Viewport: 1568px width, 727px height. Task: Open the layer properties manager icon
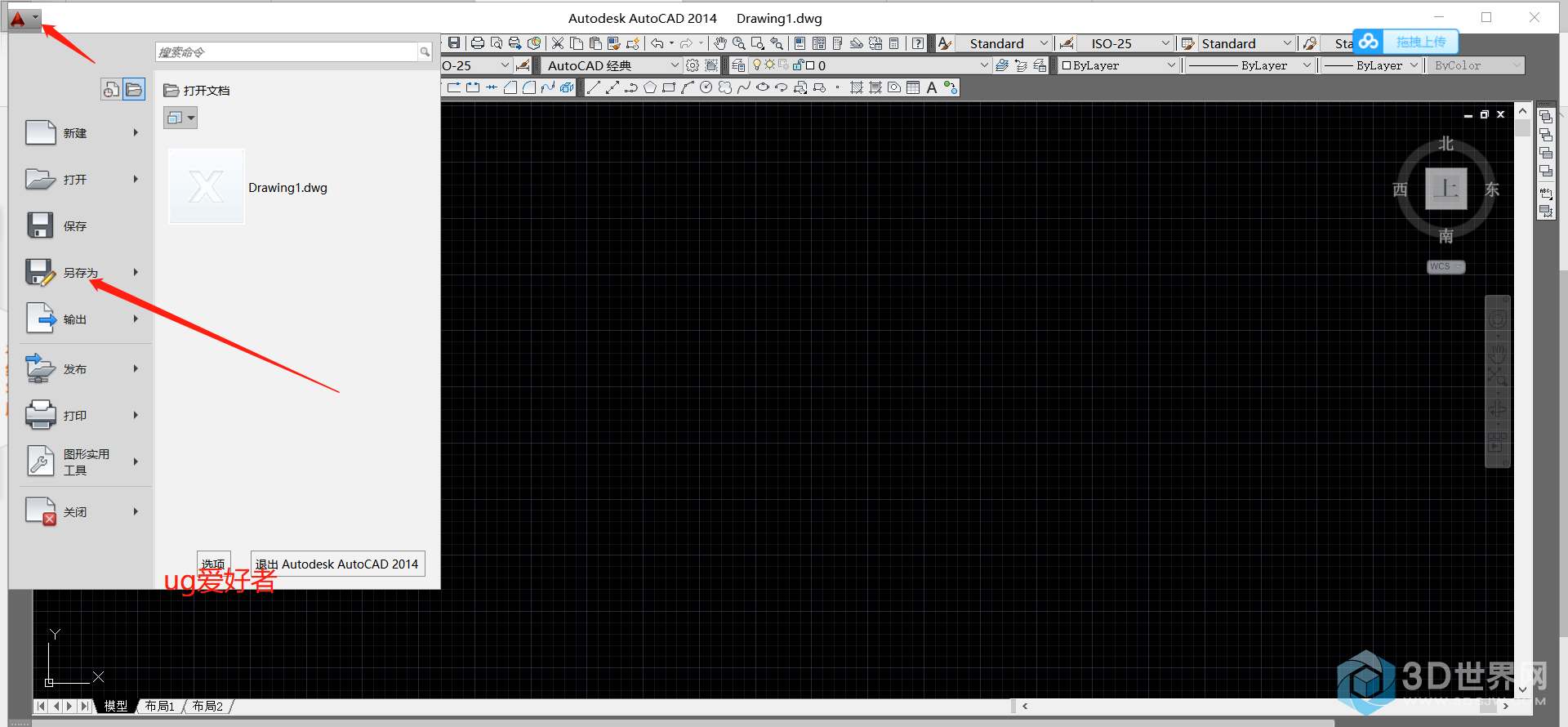pyautogui.click(x=738, y=65)
